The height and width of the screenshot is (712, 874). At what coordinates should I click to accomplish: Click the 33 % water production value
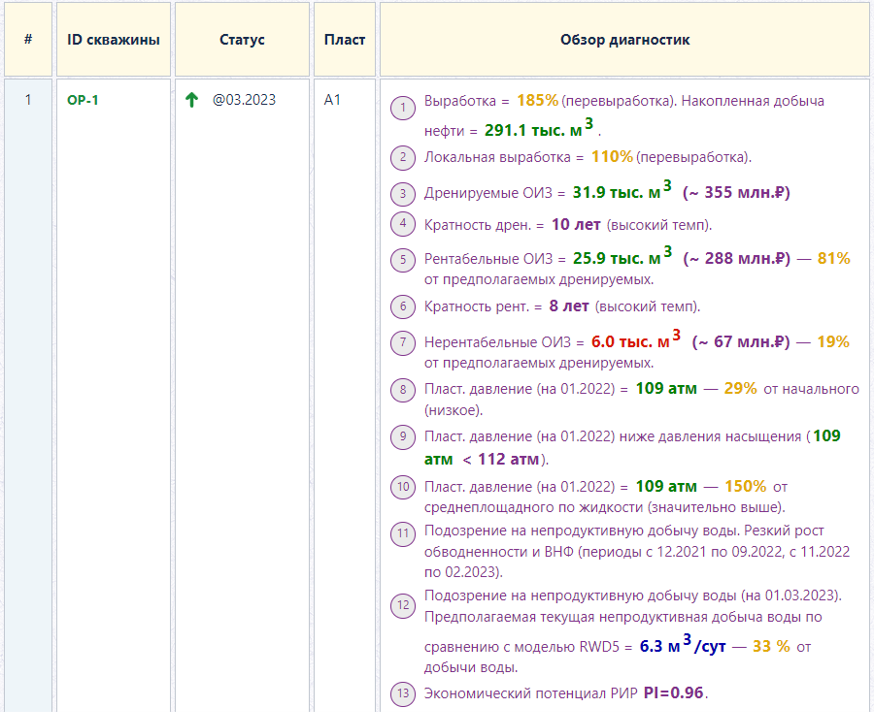[x=771, y=646]
